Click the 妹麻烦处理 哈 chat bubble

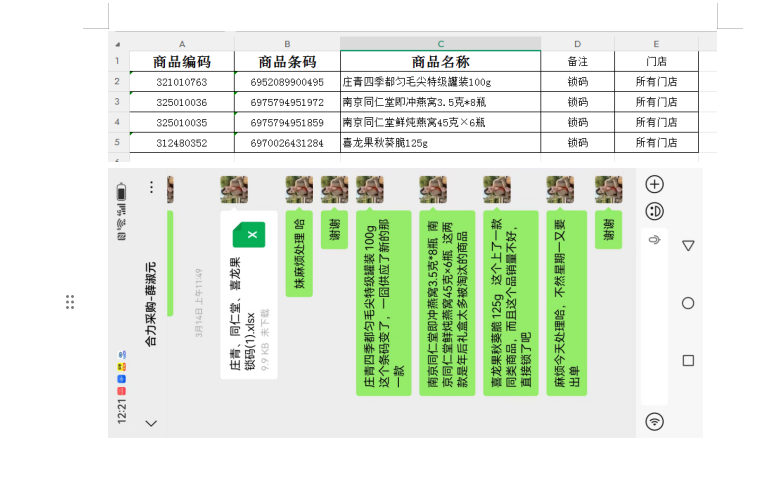point(299,254)
